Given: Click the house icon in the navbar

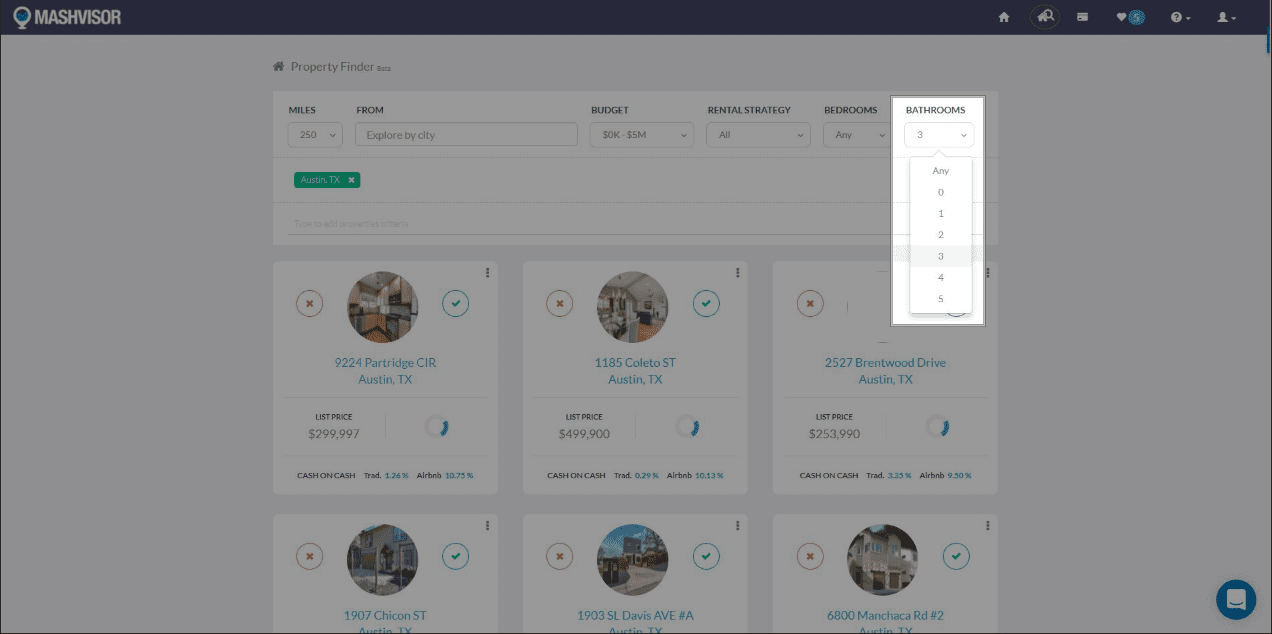Looking at the screenshot, I should pos(1003,17).
